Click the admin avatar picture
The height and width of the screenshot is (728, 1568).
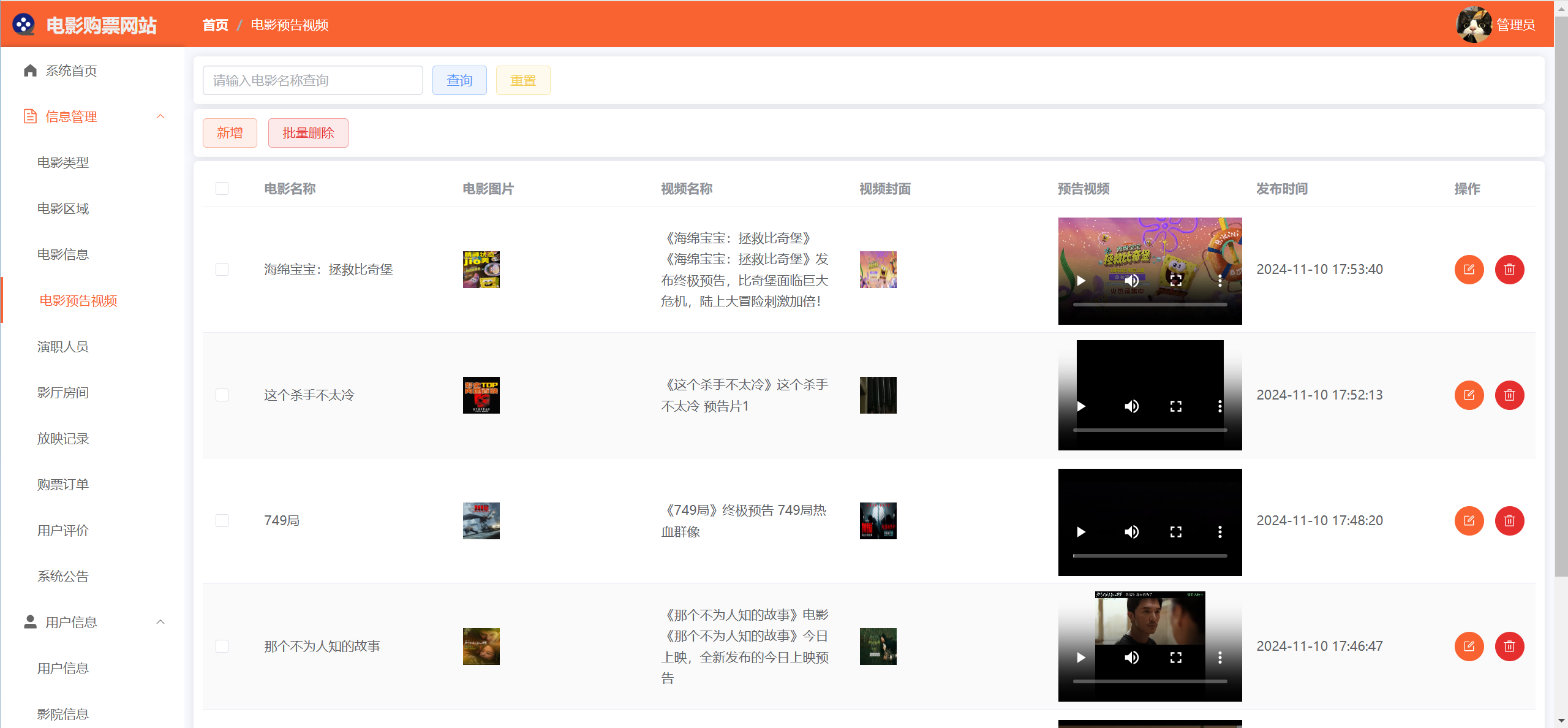[x=1473, y=25]
